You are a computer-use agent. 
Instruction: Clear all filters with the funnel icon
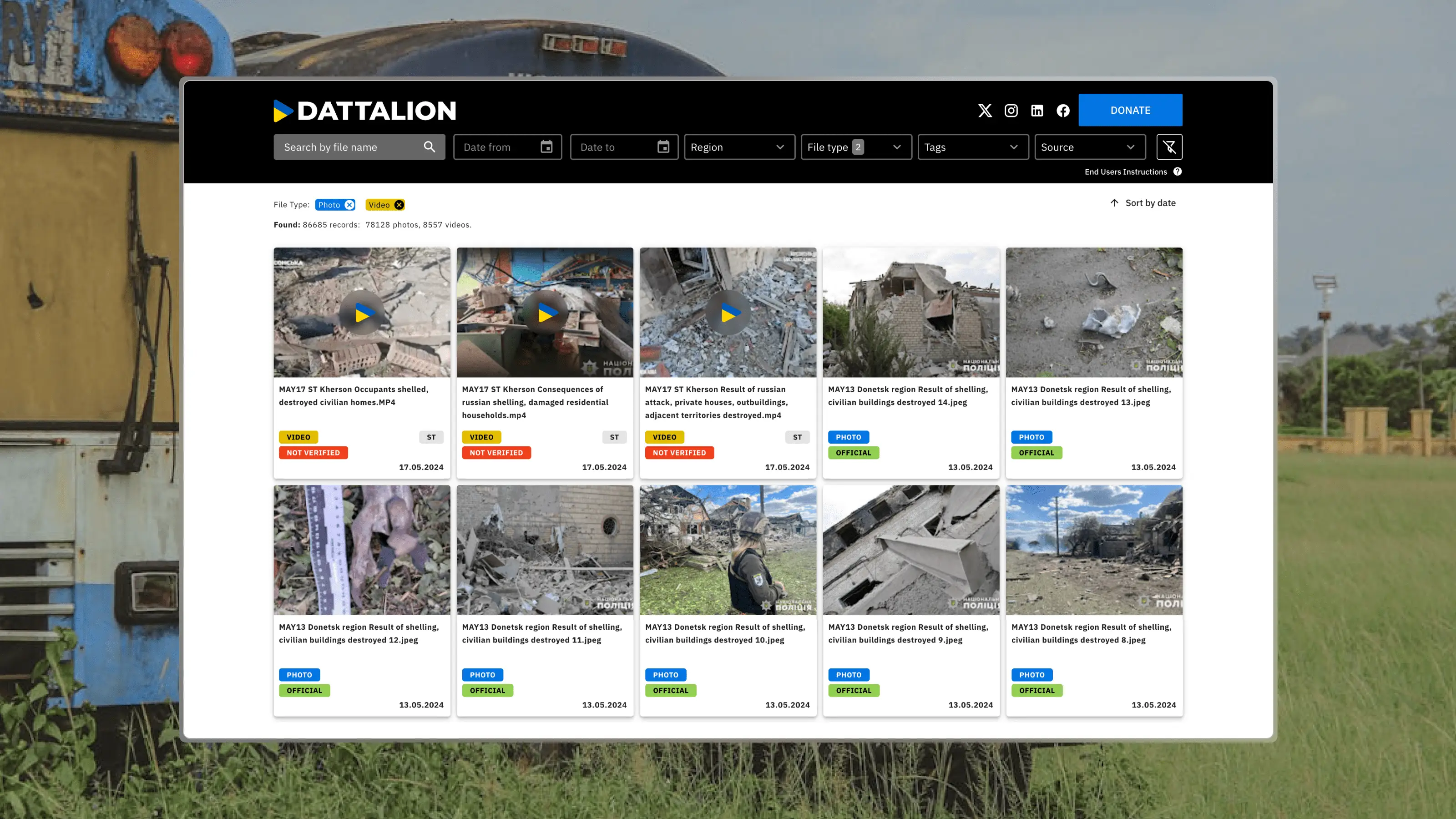[1169, 147]
